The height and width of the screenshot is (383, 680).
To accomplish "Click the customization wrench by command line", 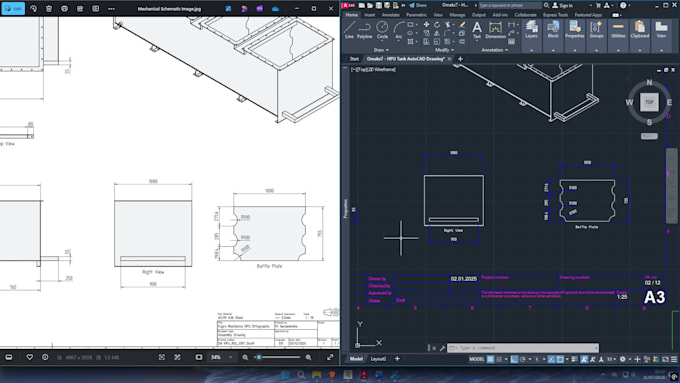I will click(x=442, y=348).
